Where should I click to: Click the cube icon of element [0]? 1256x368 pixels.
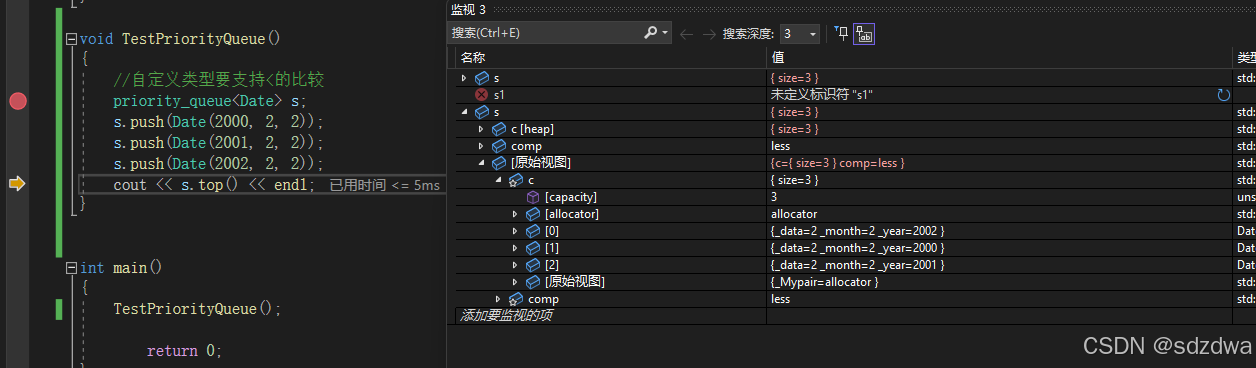533,231
